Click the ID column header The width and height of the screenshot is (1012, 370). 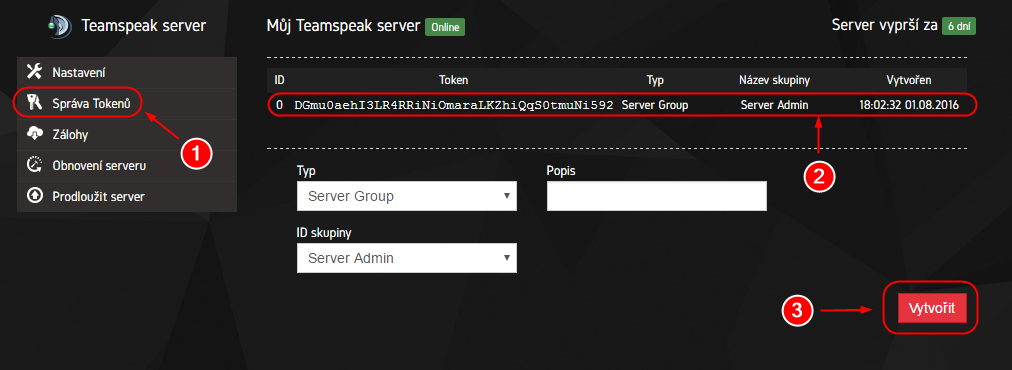[279, 80]
